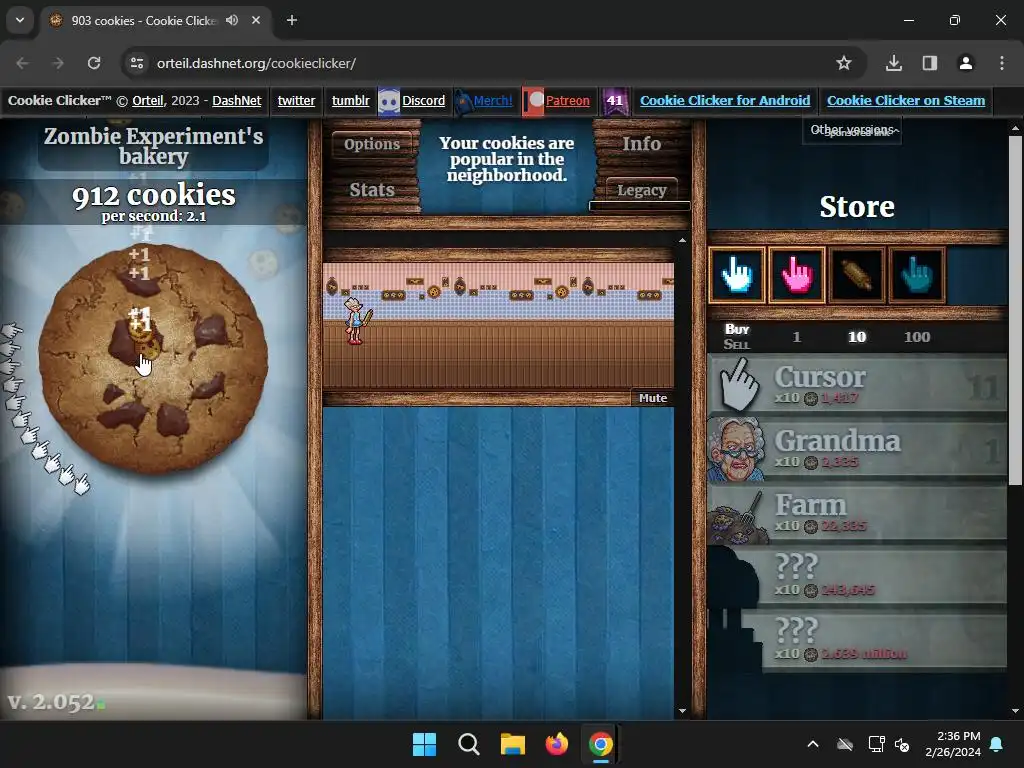Buy the rolling pin grandma upgrade
The width and height of the screenshot is (1024, 768).
tap(857, 275)
